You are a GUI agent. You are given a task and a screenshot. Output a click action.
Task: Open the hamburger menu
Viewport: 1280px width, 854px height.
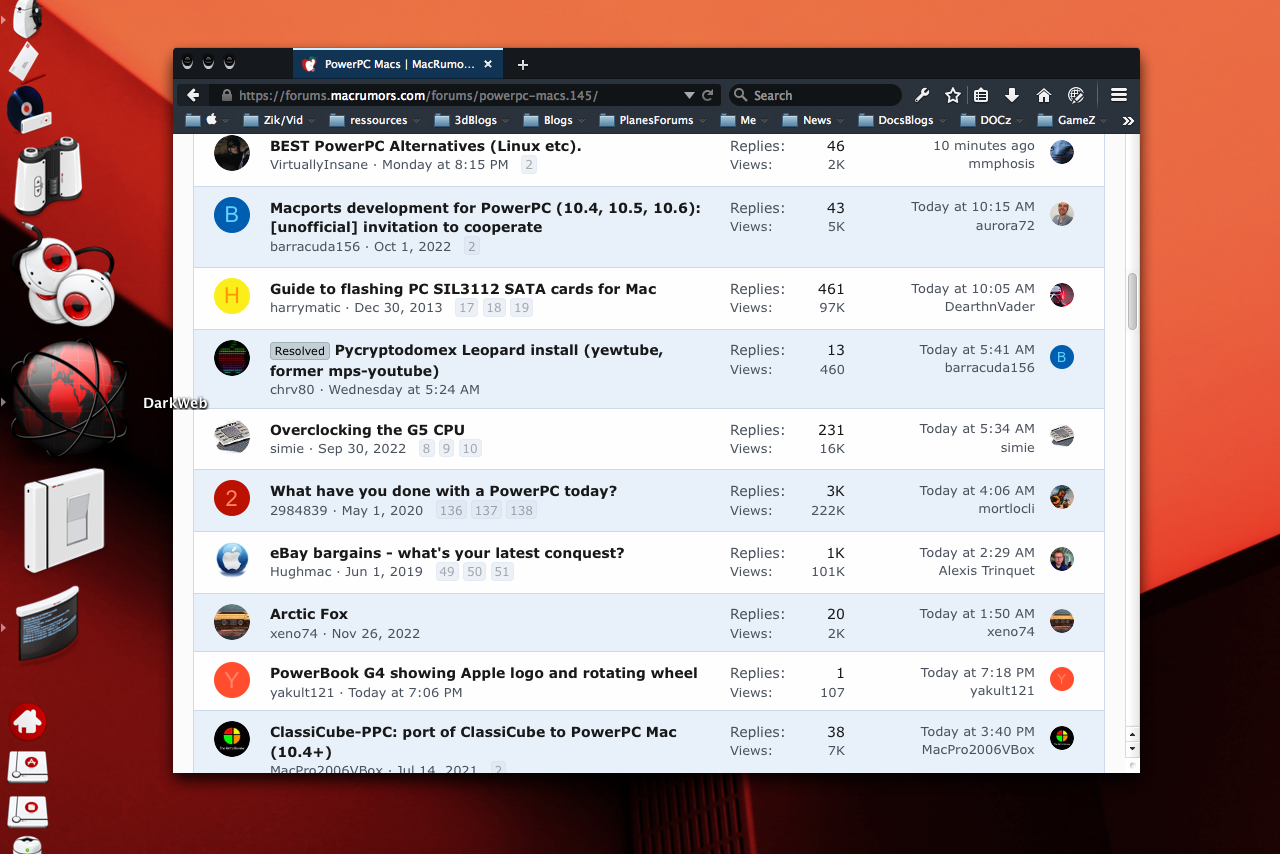pyautogui.click(x=1119, y=95)
